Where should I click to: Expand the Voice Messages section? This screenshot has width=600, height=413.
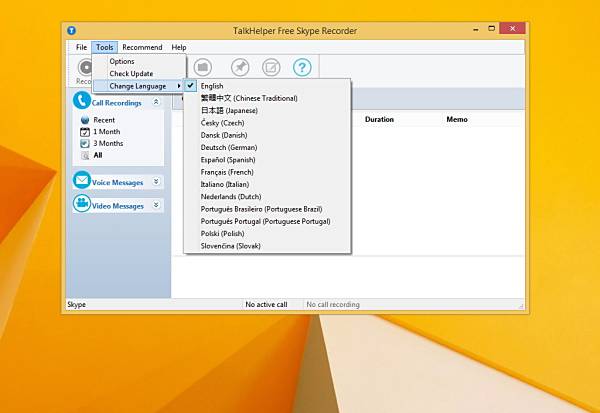coord(156,181)
